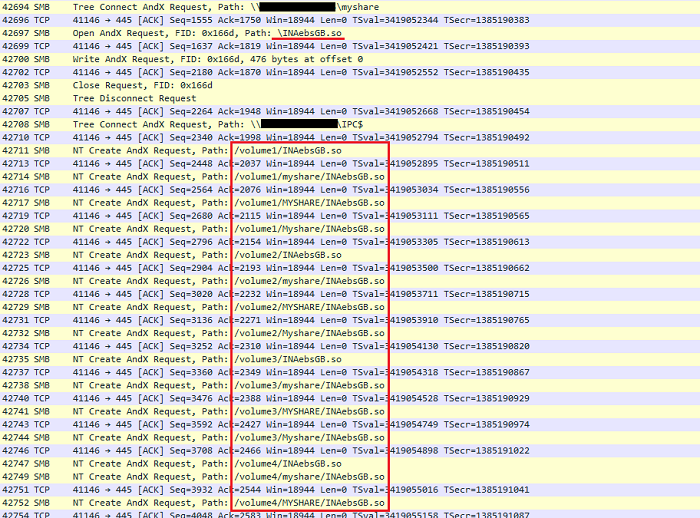Select packet 42734 TCP Seq=3252 row

pyautogui.click(x=350, y=346)
